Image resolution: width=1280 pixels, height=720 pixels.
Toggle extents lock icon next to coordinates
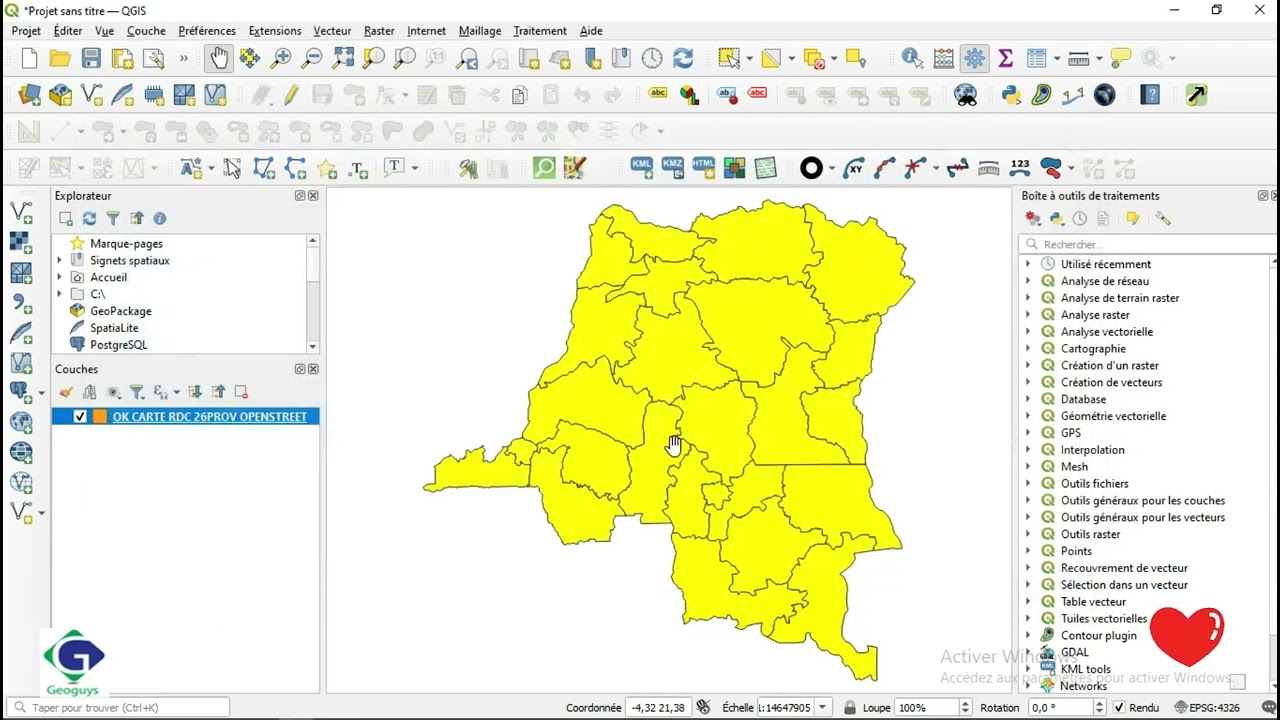pos(703,707)
